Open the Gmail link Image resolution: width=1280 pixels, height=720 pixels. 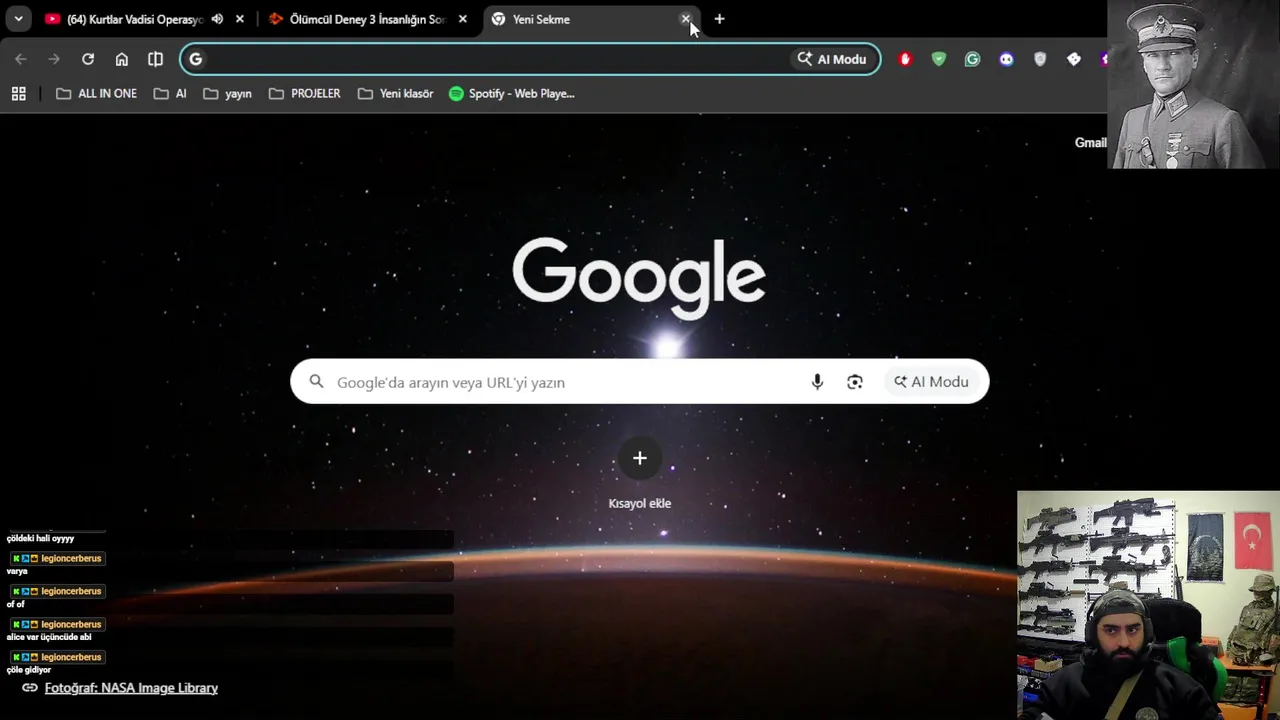pyautogui.click(x=1090, y=142)
